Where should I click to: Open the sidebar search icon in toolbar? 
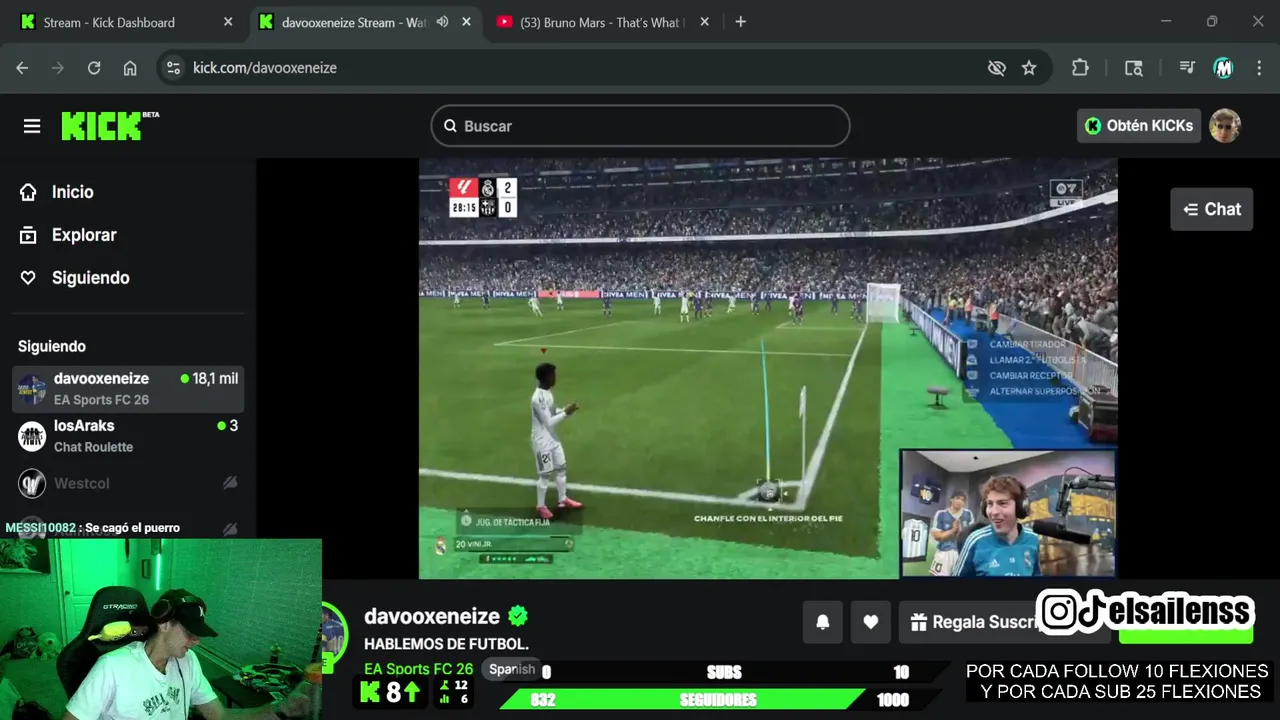tap(1133, 68)
